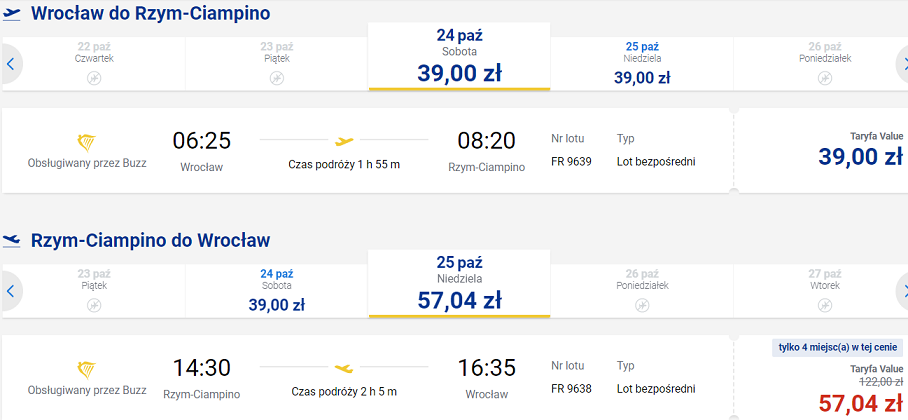Image resolution: width=908 pixels, height=420 pixels.
Task: Click the Ryanair harp logo on flight FR 9639
Action: pos(87,142)
